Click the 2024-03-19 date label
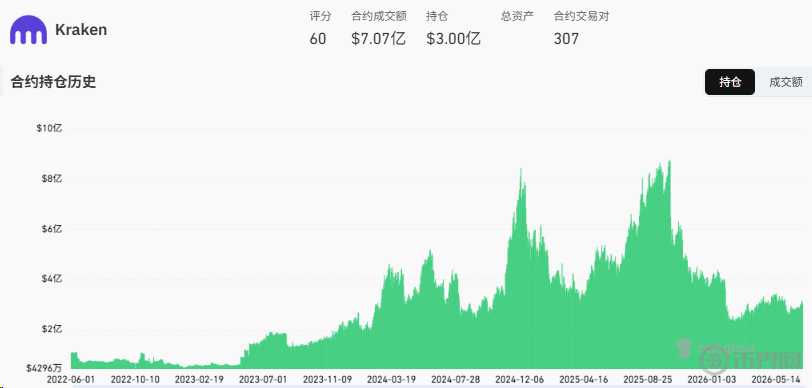The height and width of the screenshot is (388, 812). click(391, 379)
